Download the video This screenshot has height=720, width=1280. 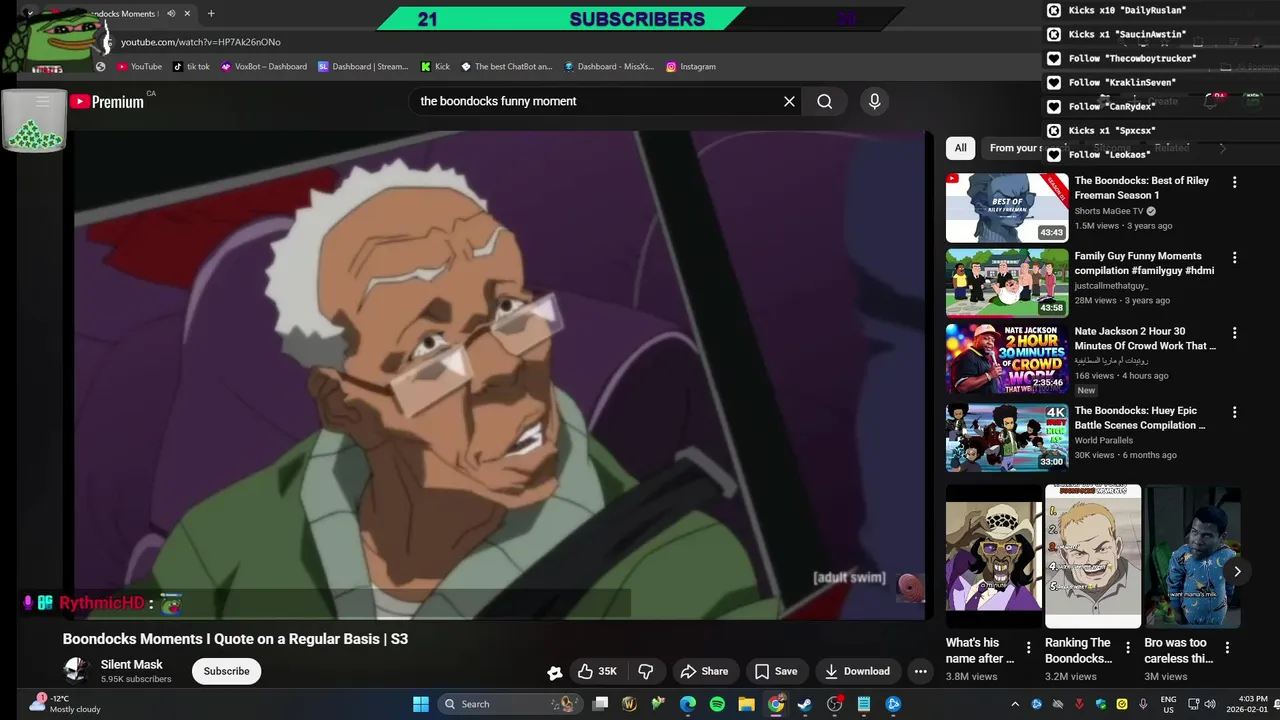(x=857, y=671)
